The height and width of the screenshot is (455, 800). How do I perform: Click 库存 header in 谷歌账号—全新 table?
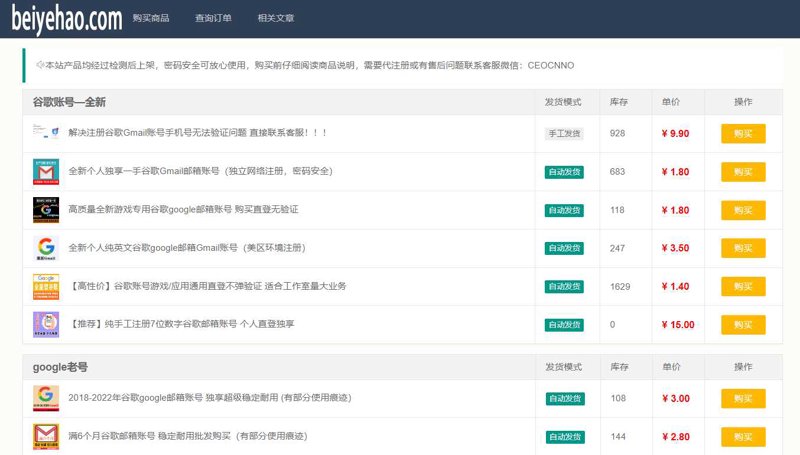(x=619, y=102)
